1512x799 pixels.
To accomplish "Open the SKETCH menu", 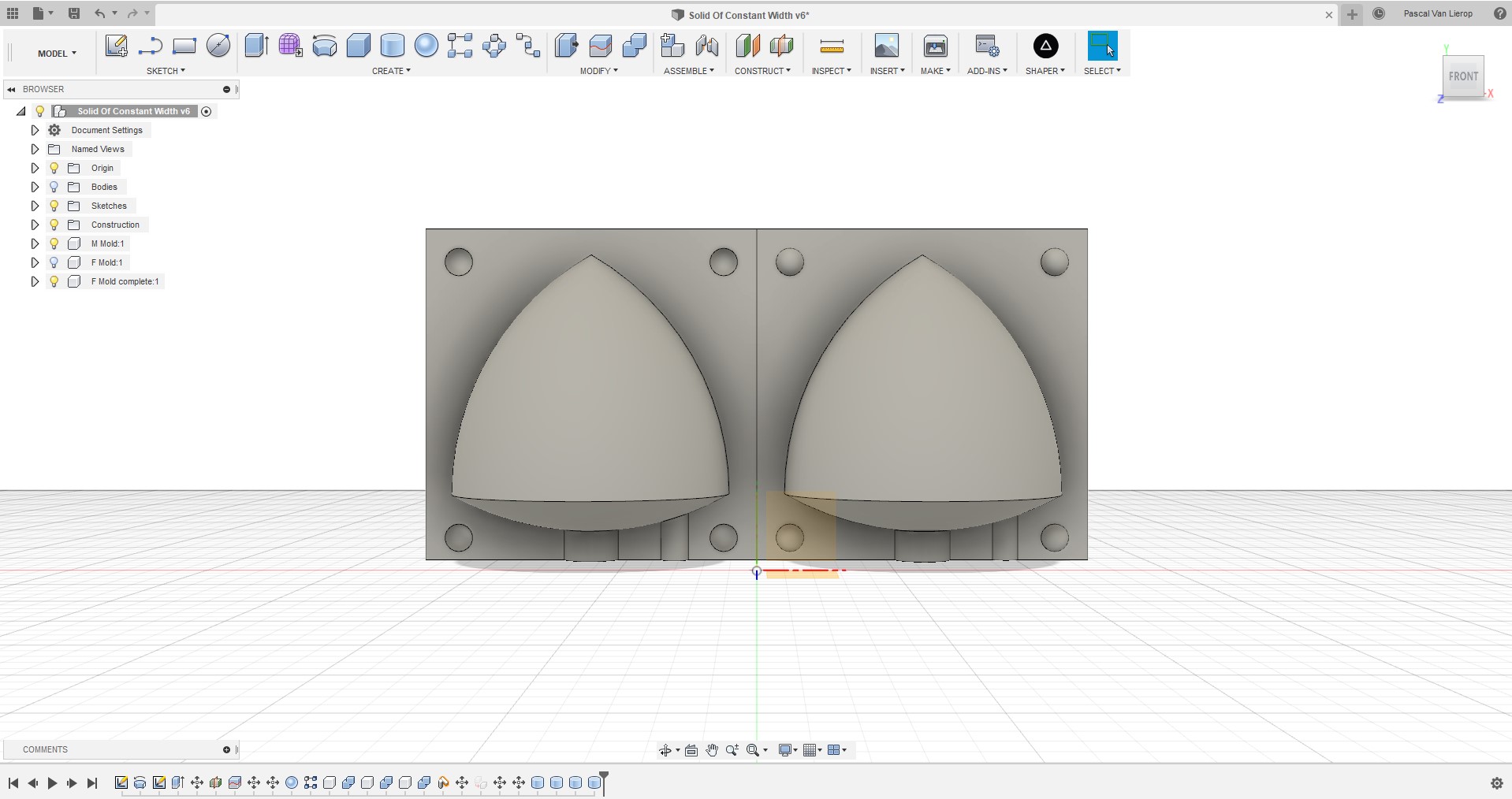I will [166, 71].
